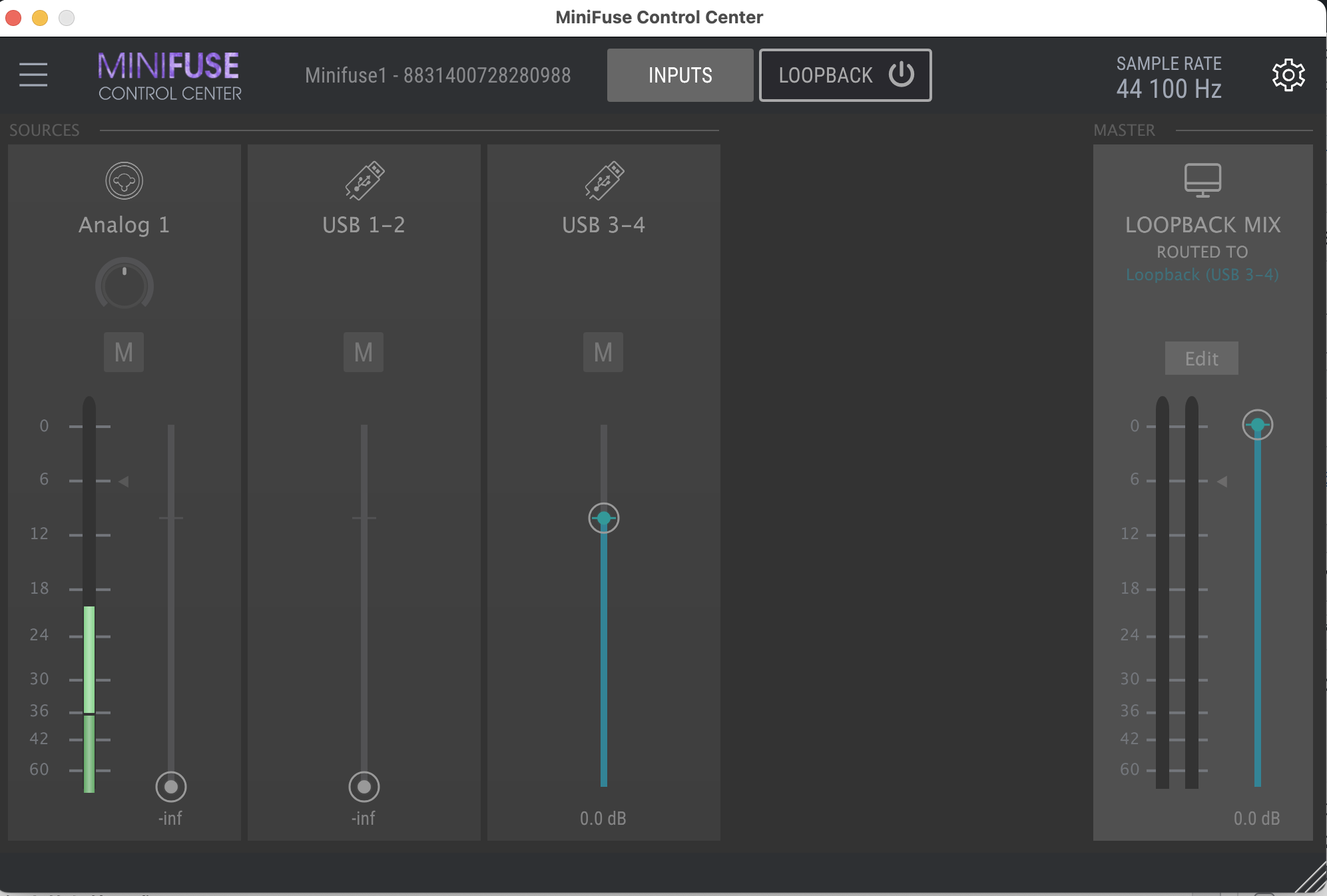The width and height of the screenshot is (1327, 896).
Task: Open settings with the gear icon
Action: click(x=1288, y=75)
